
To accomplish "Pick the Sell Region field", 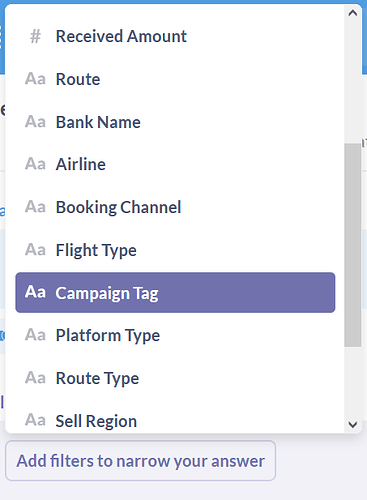I will click(175, 420).
